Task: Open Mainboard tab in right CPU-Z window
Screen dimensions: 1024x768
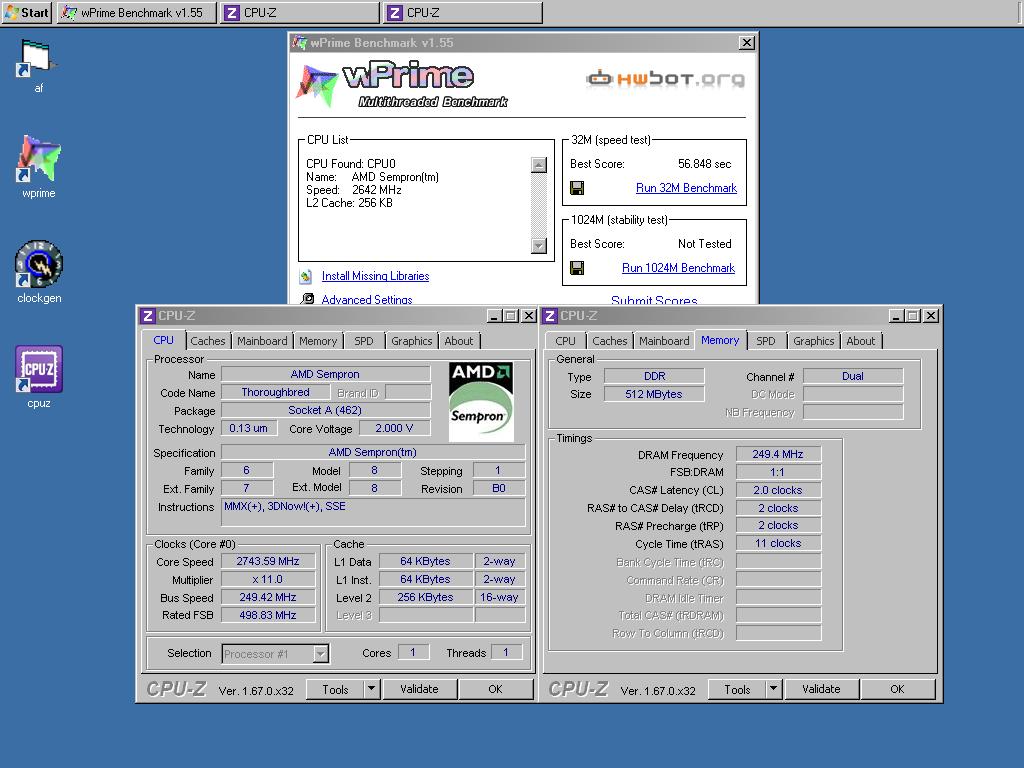Action: coord(664,341)
